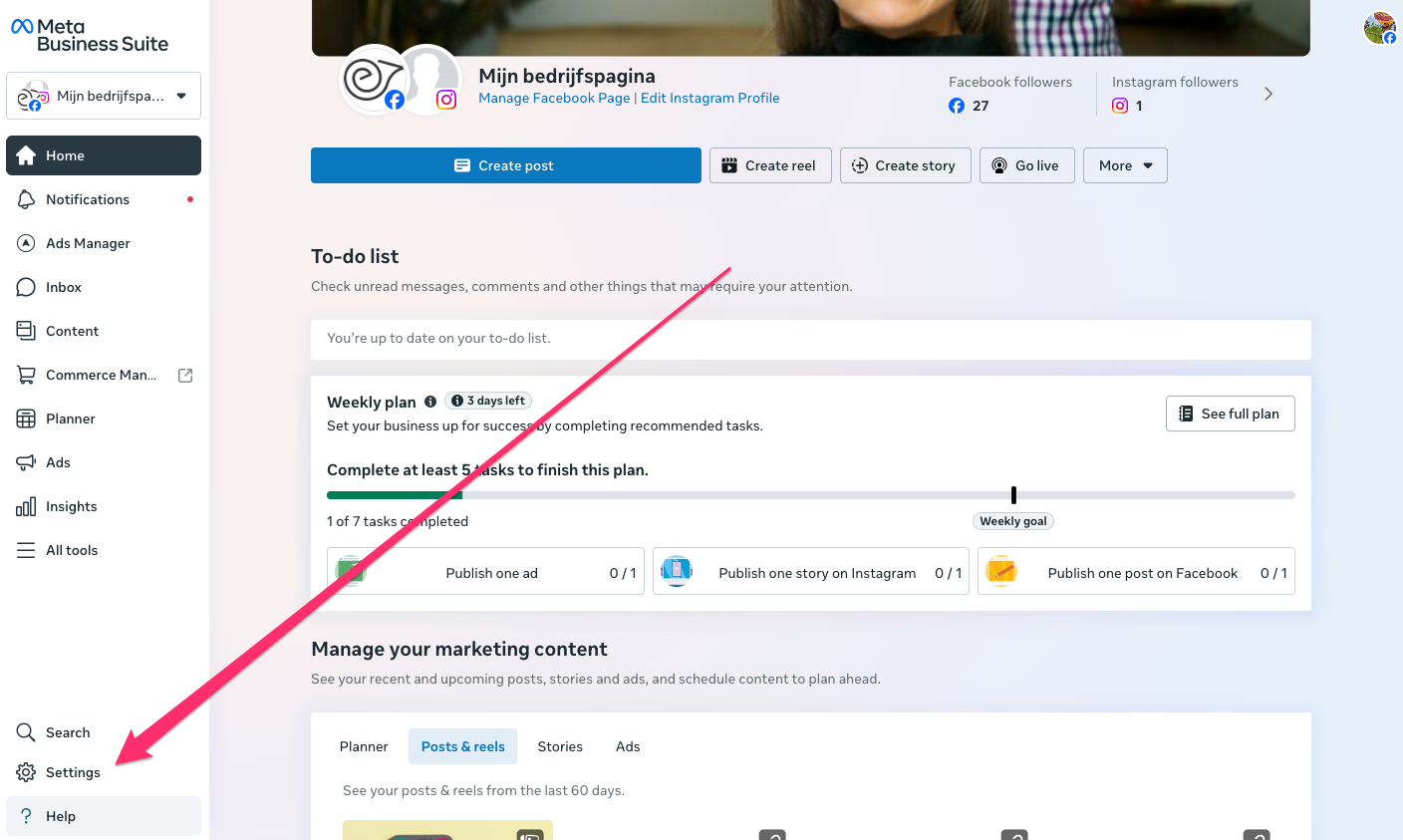The height and width of the screenshot is (840, 1403).
Task: Switch to the Planner tab
Action: point(364,746)
